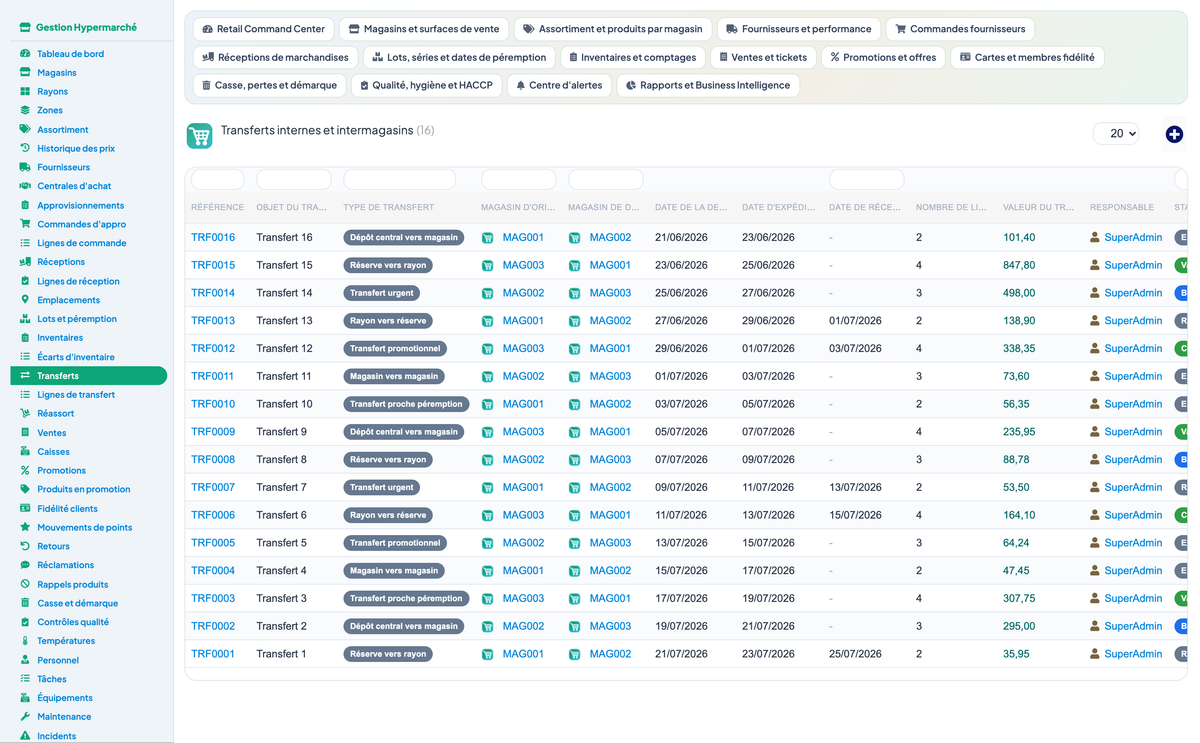Image resolution: width=1200 pixels, height=743 pixels.
Task: Click the Référence column filter field
Action: click(217, 180)
